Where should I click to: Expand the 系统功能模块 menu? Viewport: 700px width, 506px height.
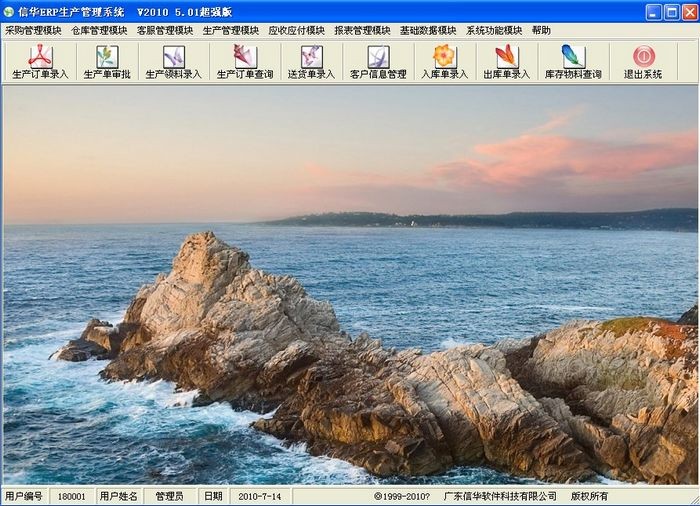click(x=494, y=31)
